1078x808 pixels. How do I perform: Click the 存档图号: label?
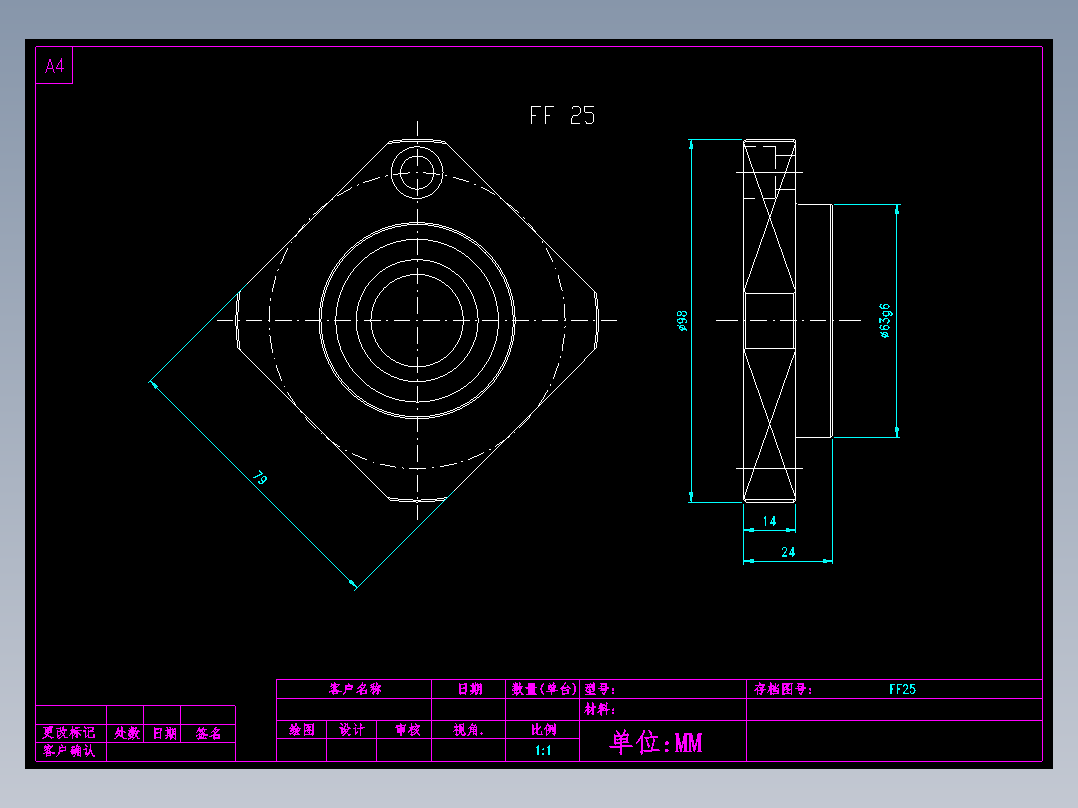pos(782,689)
